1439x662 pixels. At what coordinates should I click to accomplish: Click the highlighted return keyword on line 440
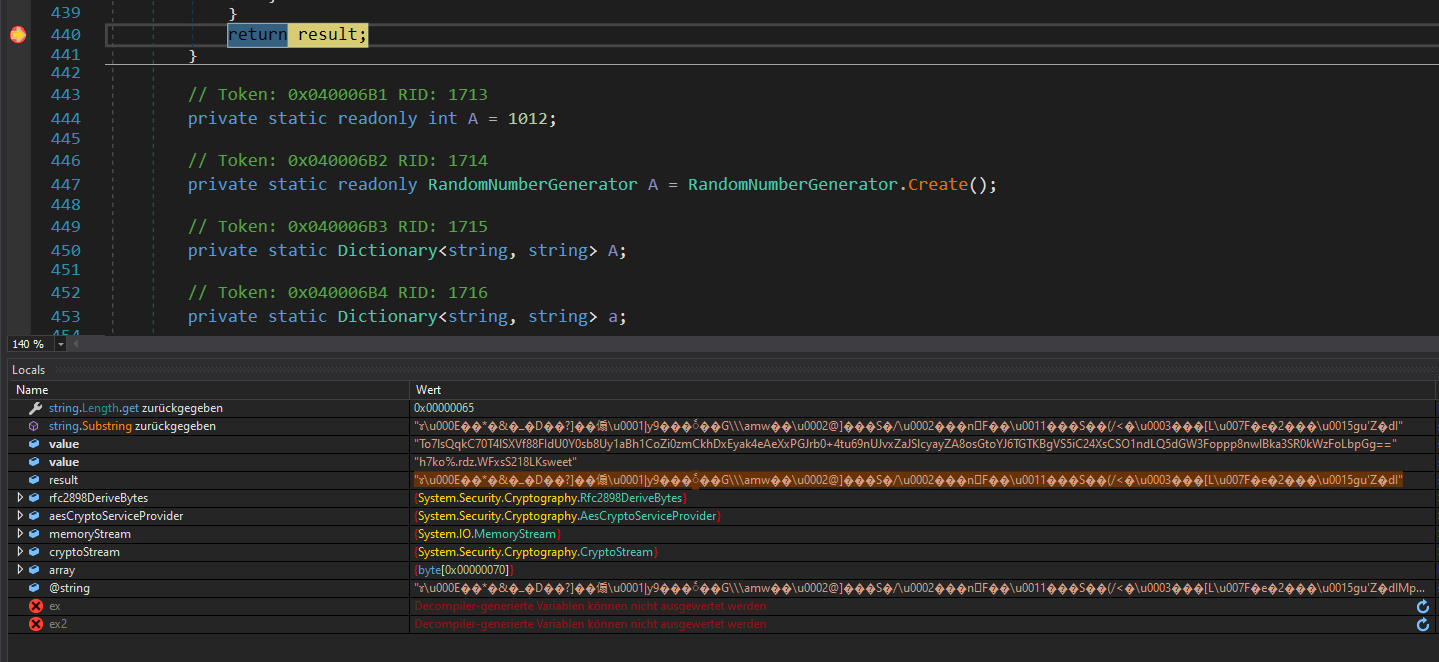point(257,35)
